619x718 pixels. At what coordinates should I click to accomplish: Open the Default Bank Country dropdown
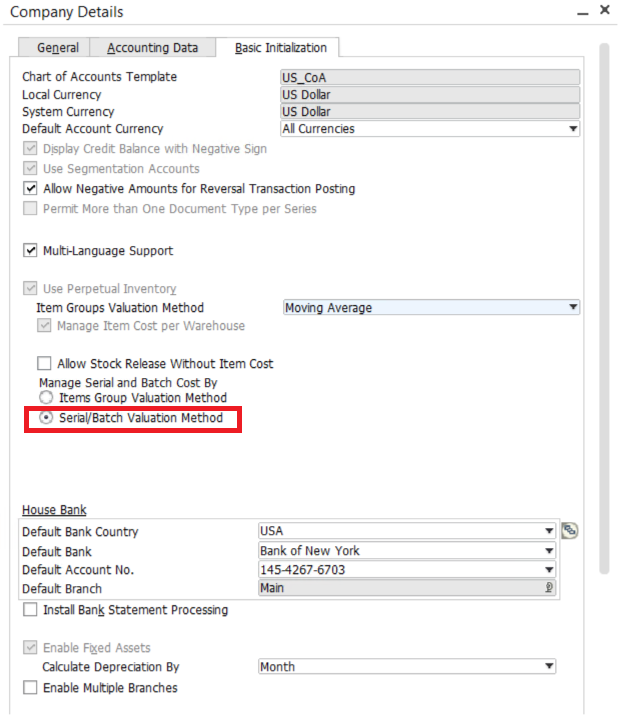click(549, 532)
